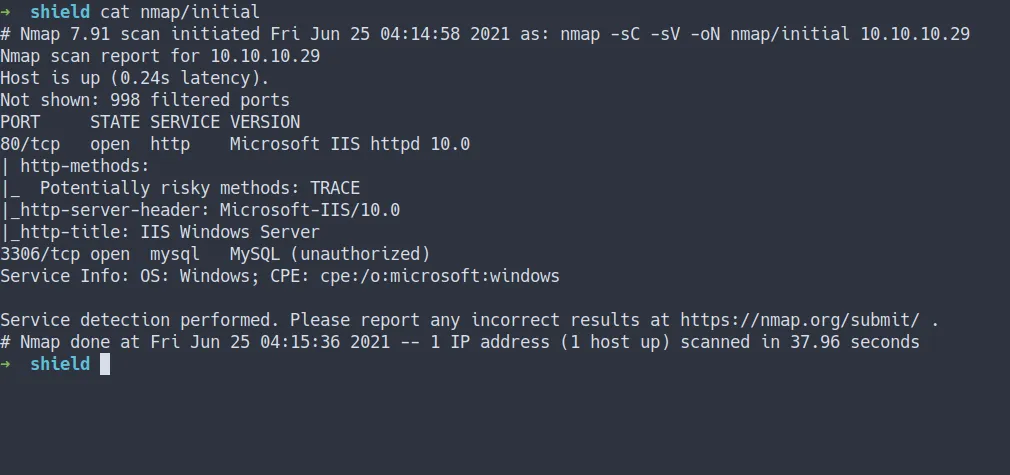
Task: Click the PORT column header
Action: click(x=20, y=122)
